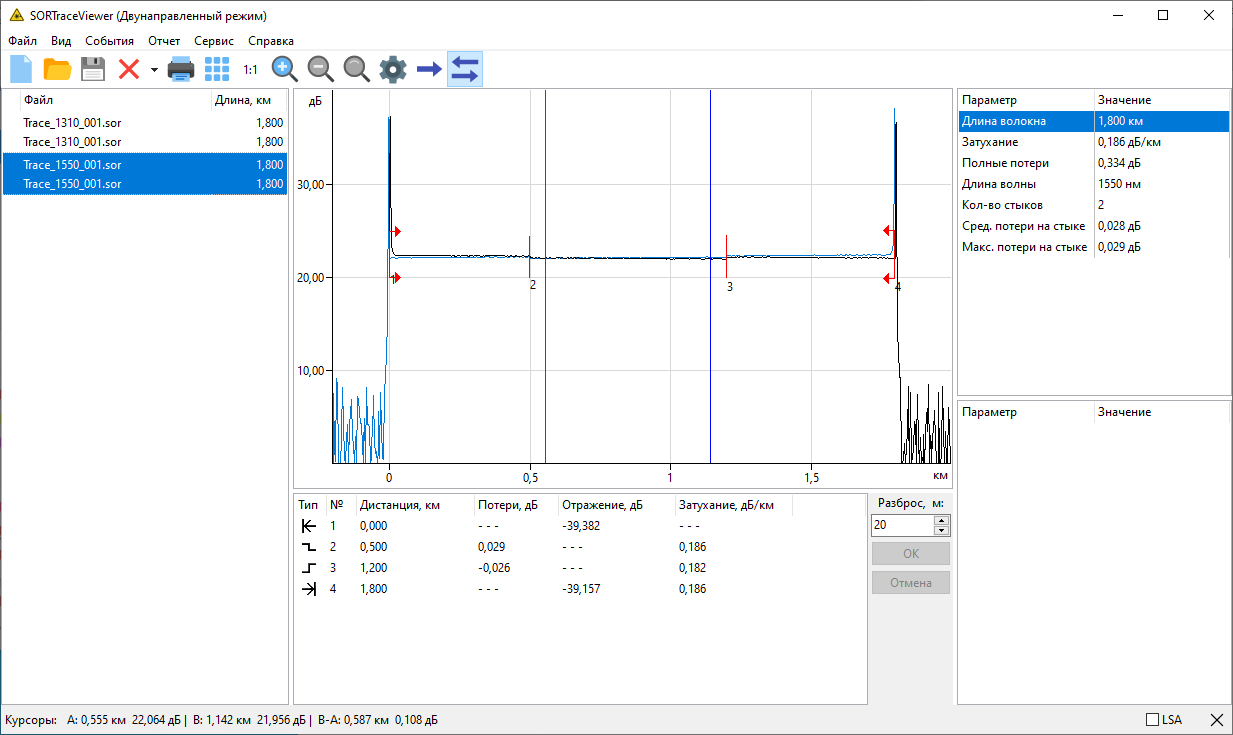Viewport: 1233px width, 735px height.
Task: Click the Дистанция, км column header
Action: click(x=415, y=505)
